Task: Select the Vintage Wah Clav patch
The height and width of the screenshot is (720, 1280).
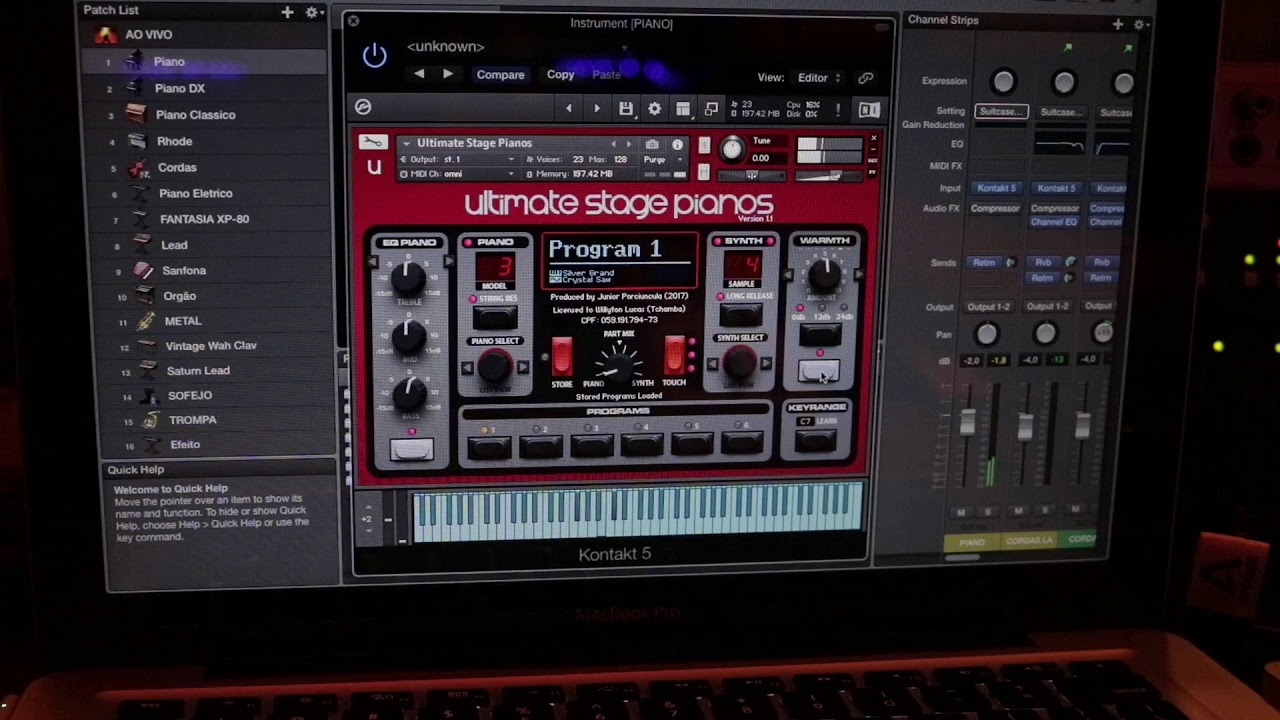Action: [x=211, y=345]
